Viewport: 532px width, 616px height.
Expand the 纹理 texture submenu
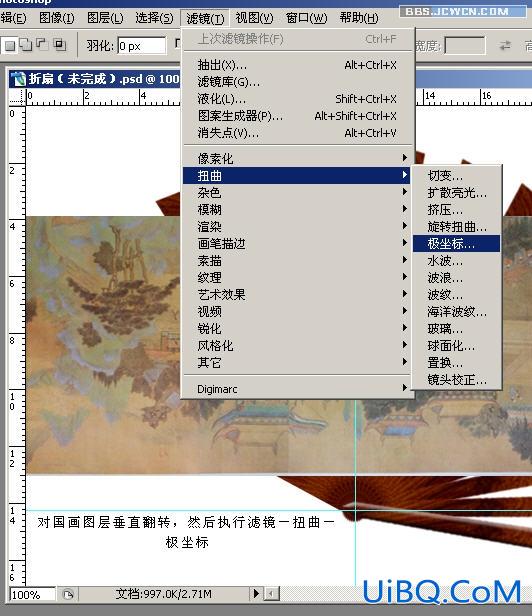point(297,277)
